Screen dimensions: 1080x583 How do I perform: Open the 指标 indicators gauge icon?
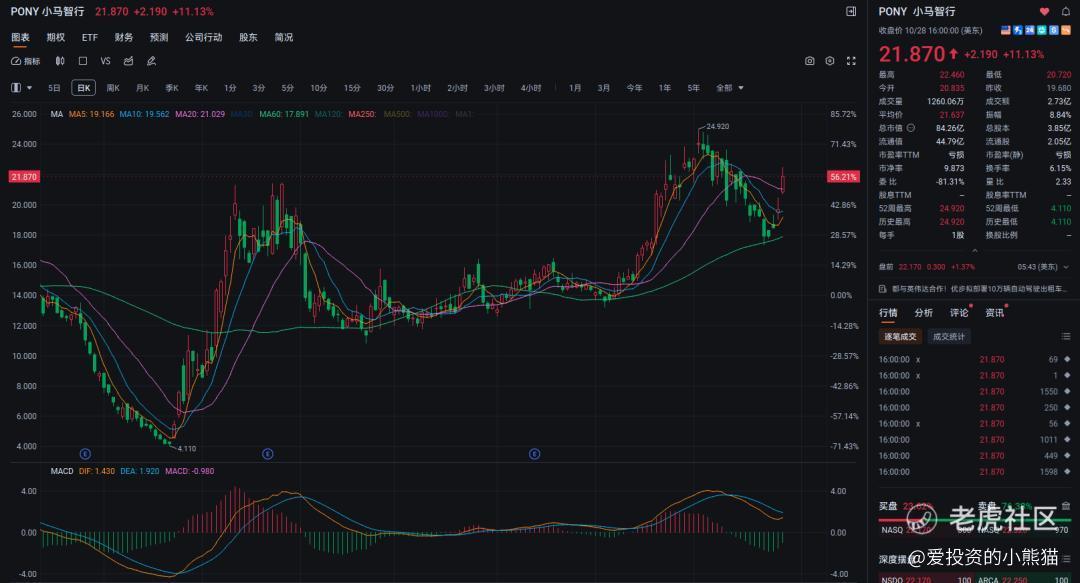coord(16,61)
